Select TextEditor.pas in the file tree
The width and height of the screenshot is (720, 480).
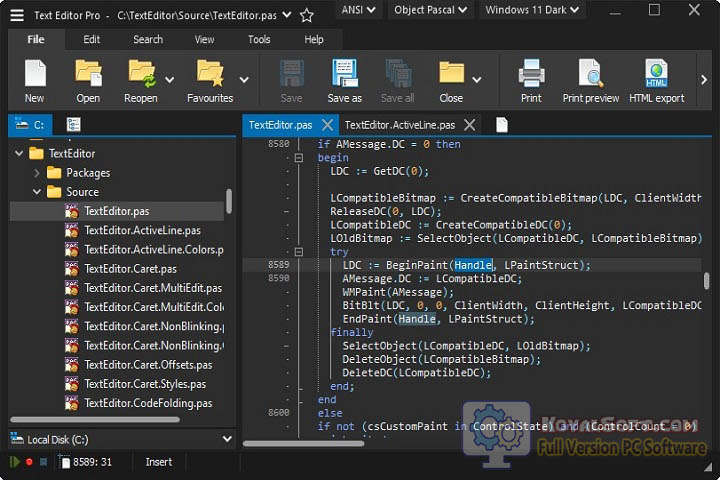pyautogui.click(x=117, y=211)
